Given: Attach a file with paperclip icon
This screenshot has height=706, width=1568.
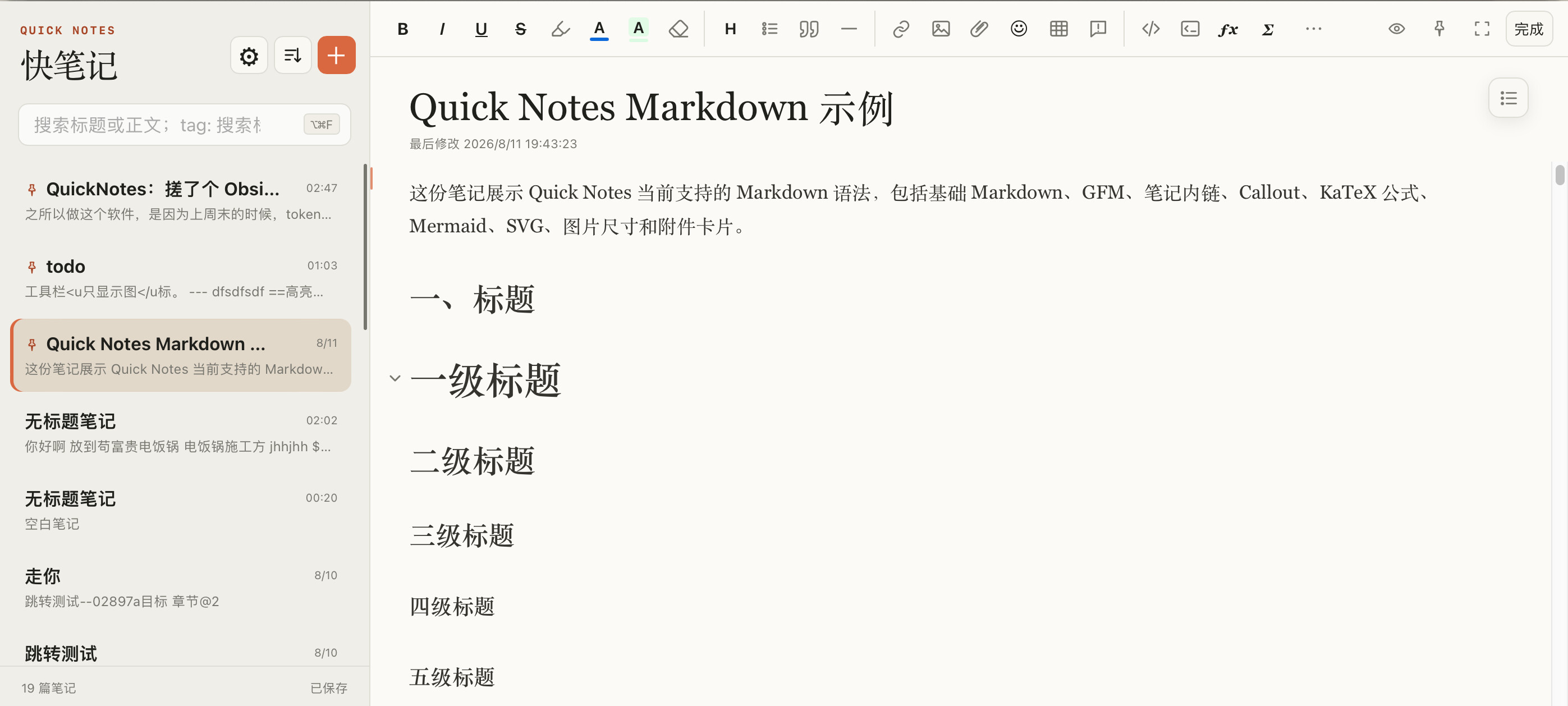Looking at the screenshot, I should pos(979,29).
